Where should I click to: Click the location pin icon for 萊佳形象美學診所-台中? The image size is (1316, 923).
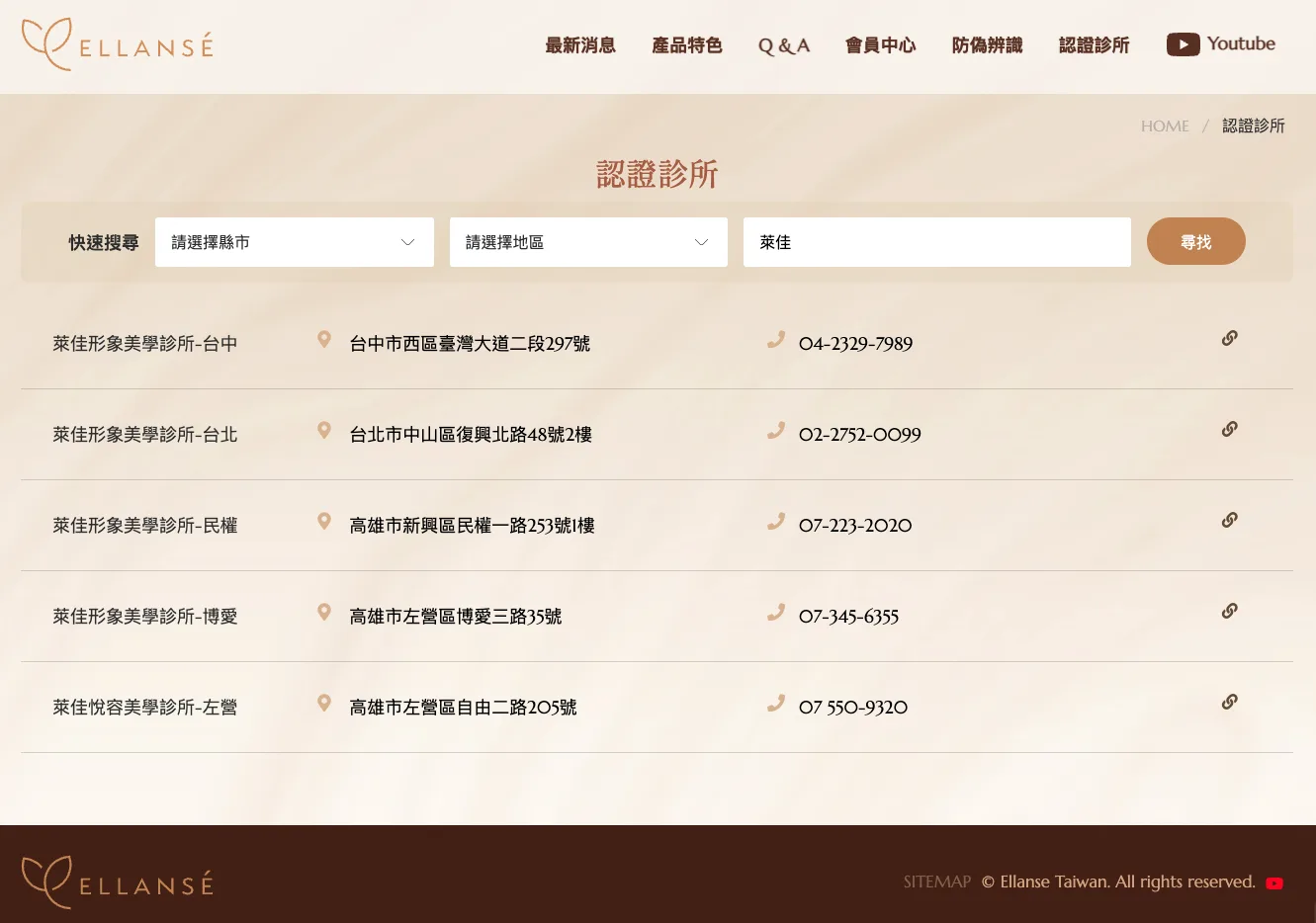(323, 339)
